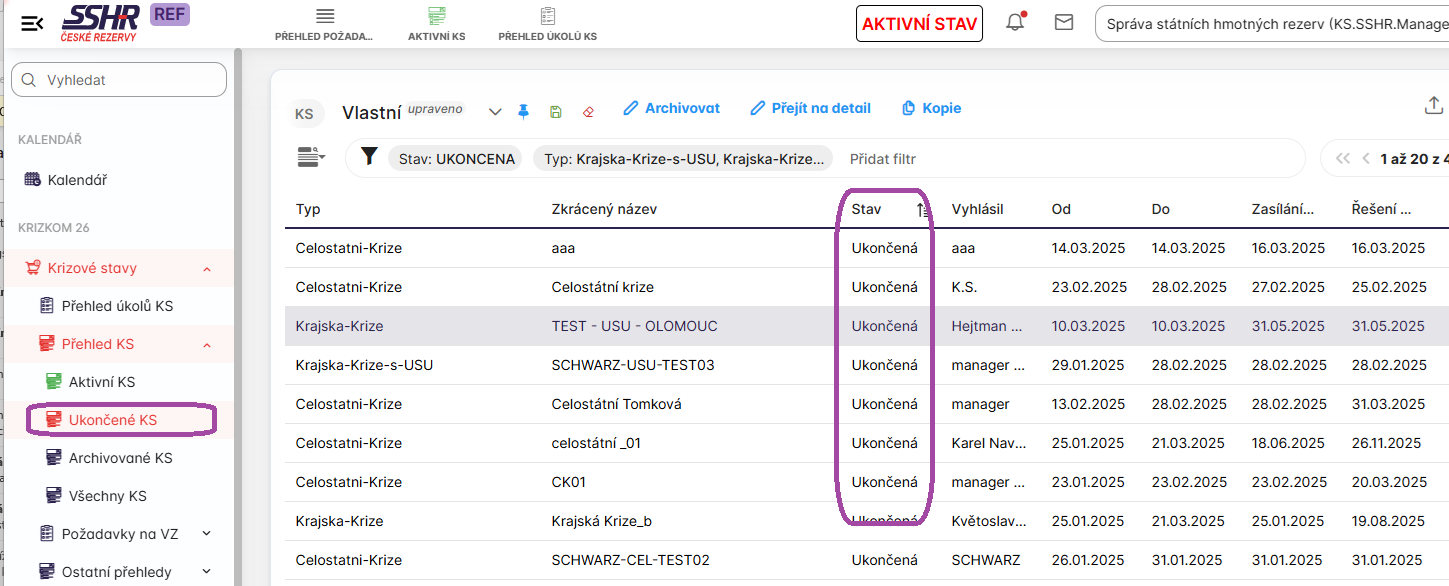Collapse the sidebar with the hamburger icon
The width and height of the screenshot is (1449, 586).
32,23
